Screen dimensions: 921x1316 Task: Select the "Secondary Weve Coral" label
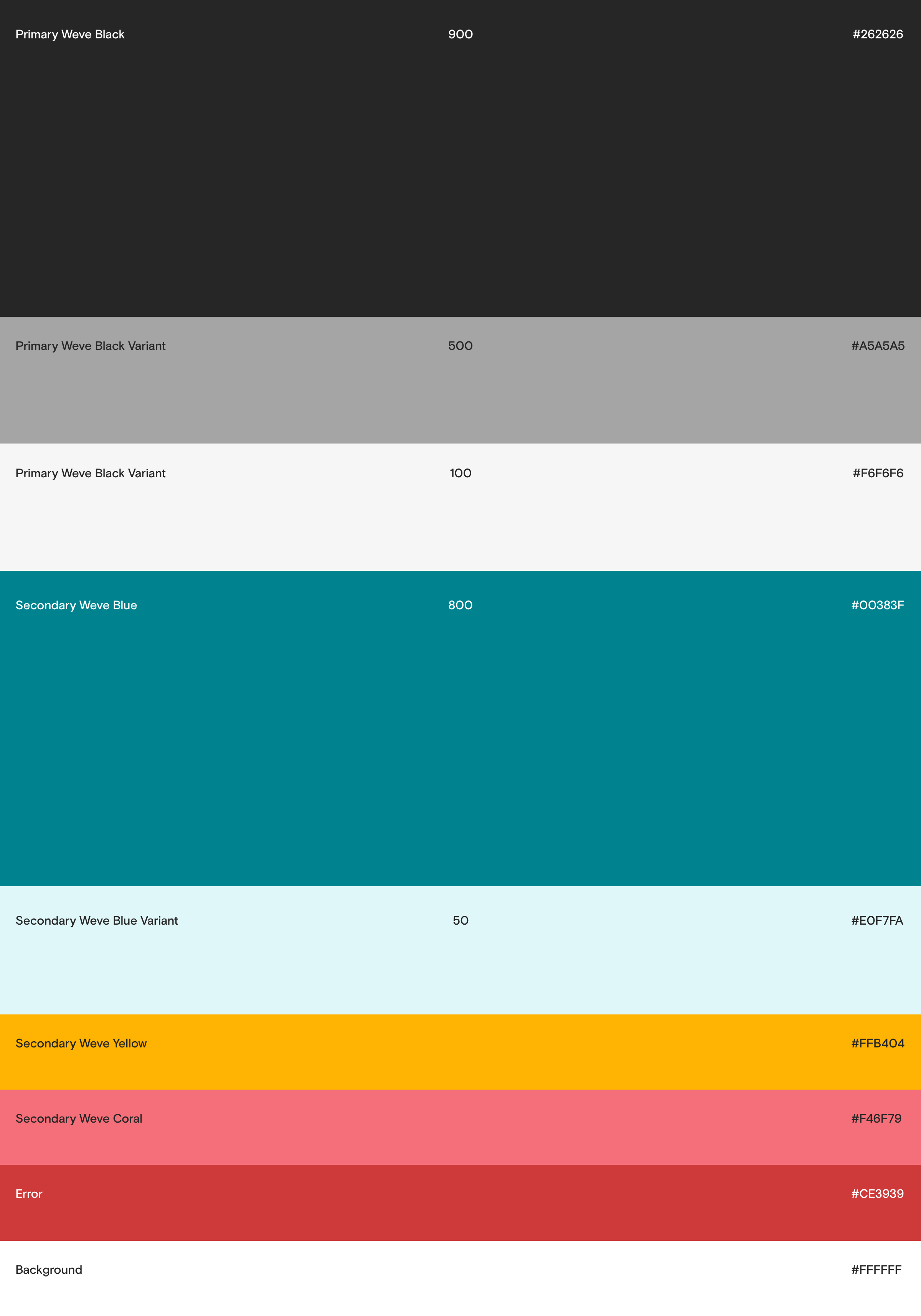coord(79,1118)
